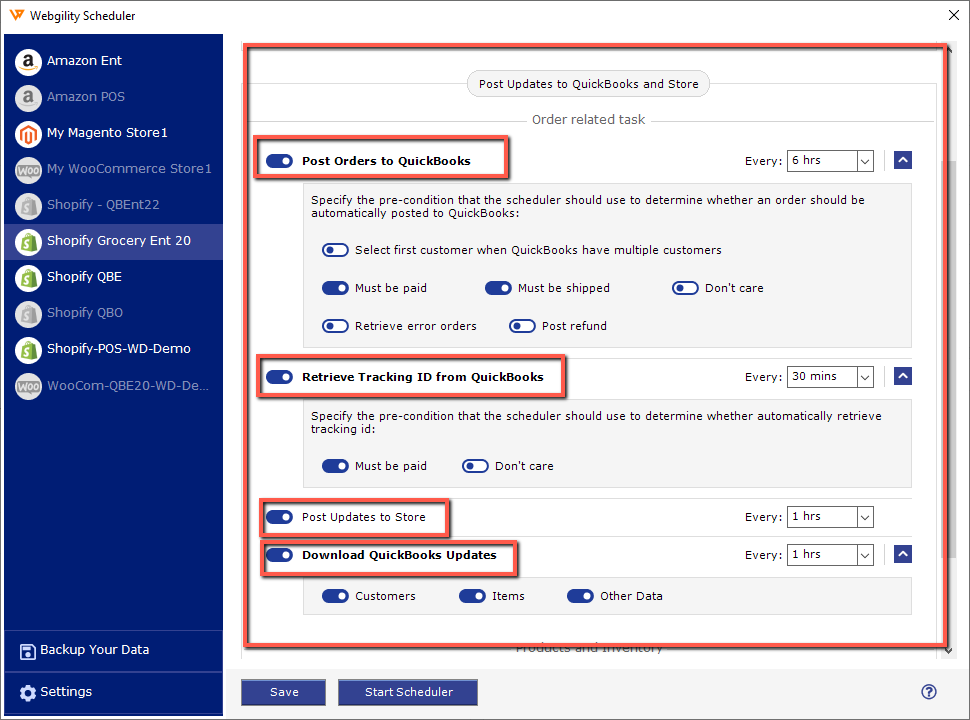Viewport: 970px width, 720px height.
Task: Open Settings from the sidebar
Action: point(66,692)
